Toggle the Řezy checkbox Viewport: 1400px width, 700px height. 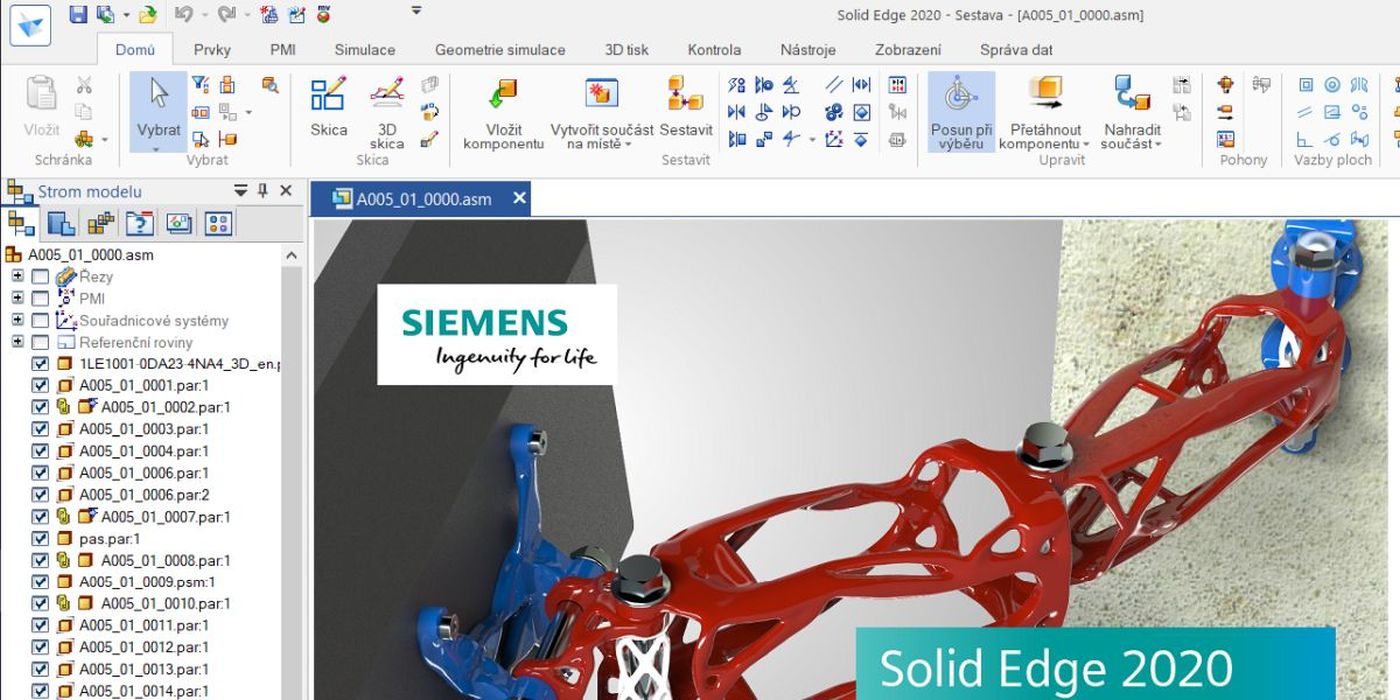tap(40, 277)
